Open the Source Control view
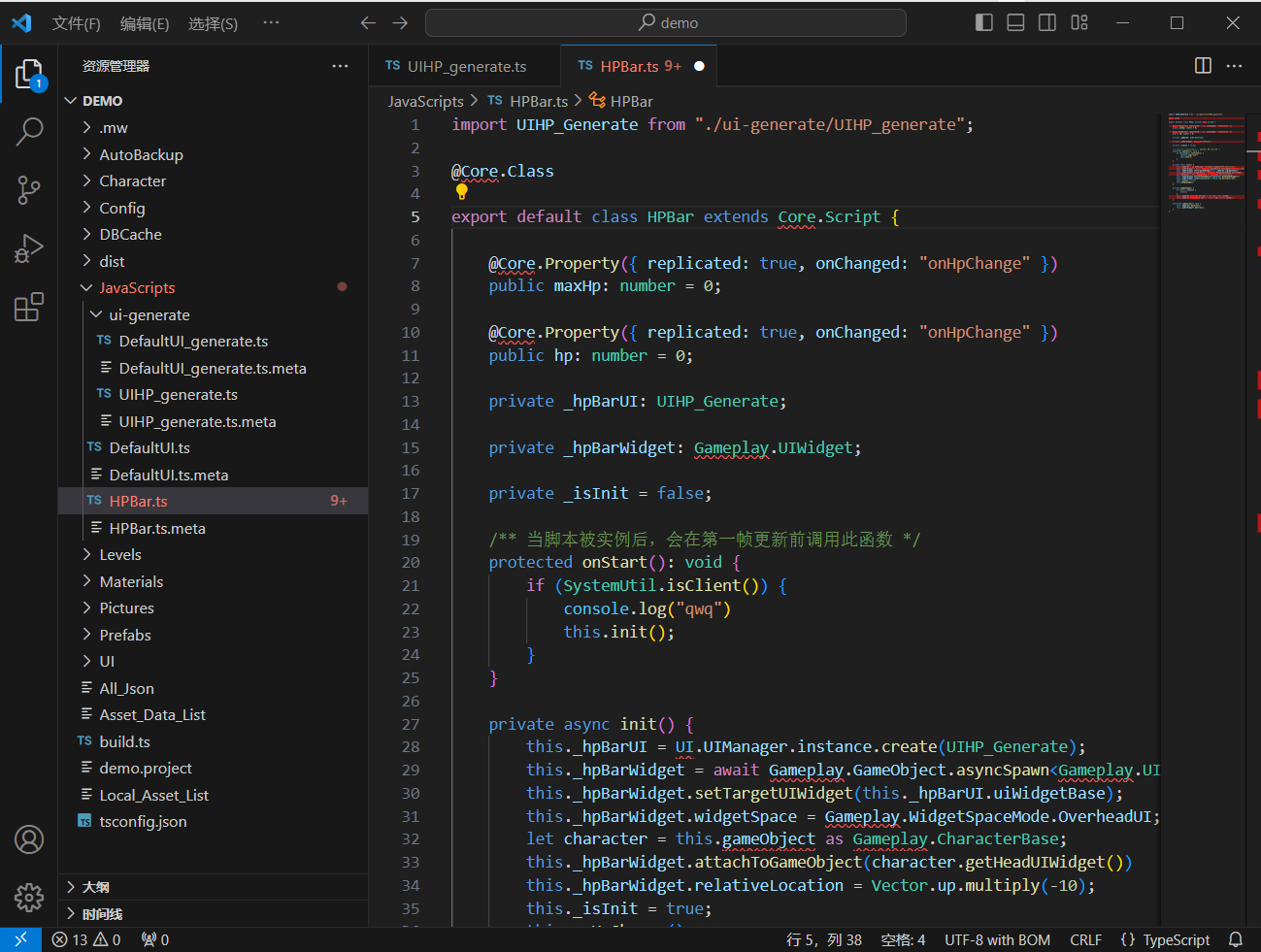The height and width of the screenshot is (952, 1261). tap(29, 190)
